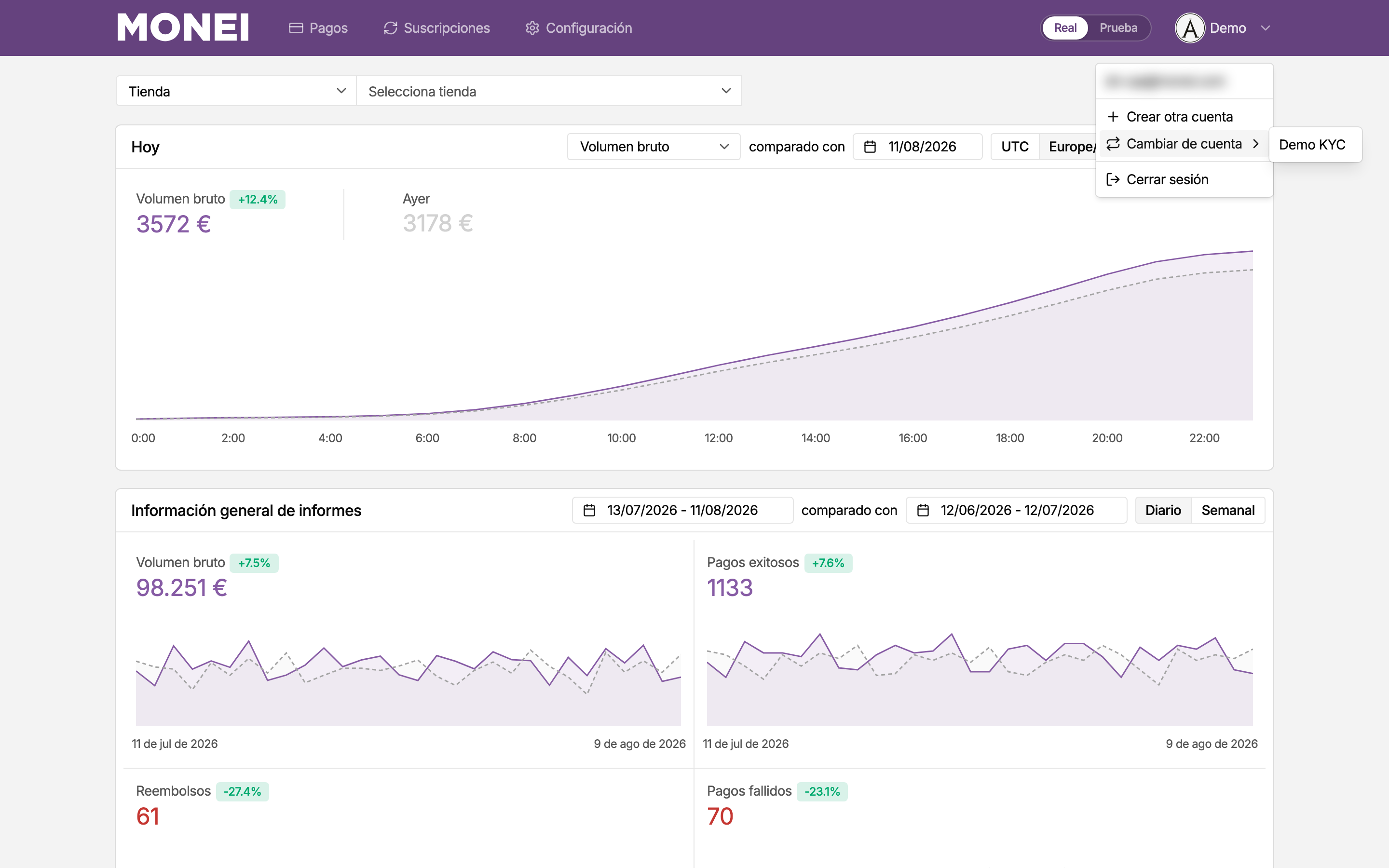Click the Suscripciones refresh icon
The image size is (1389, 868).
click(390, 28)
